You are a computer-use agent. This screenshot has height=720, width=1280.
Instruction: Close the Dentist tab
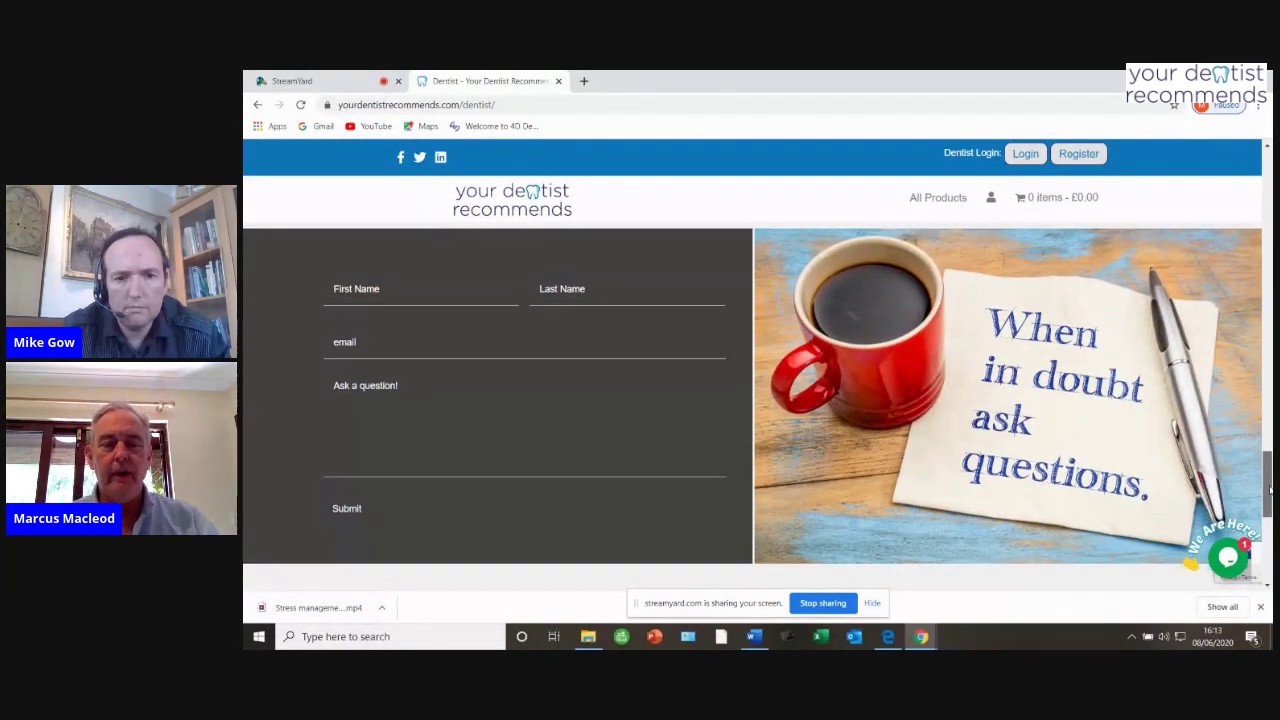coord(558,81)
